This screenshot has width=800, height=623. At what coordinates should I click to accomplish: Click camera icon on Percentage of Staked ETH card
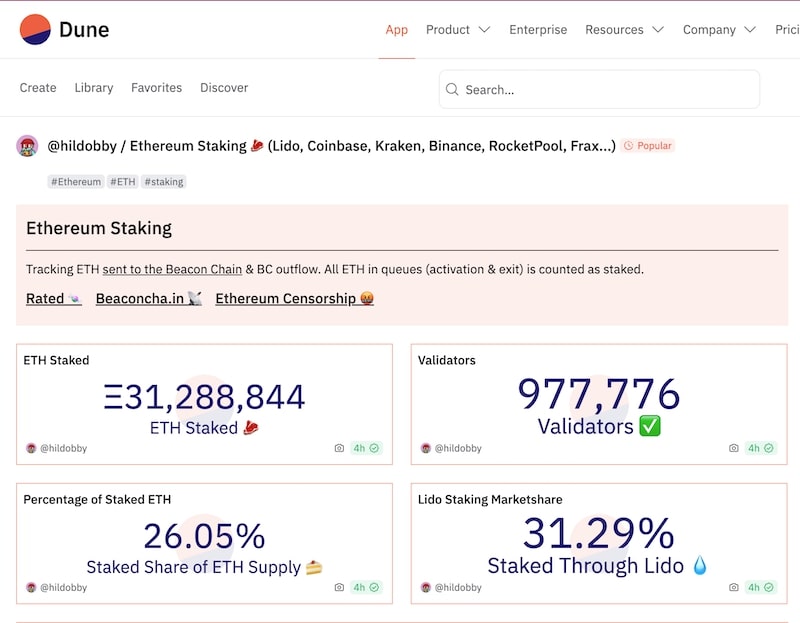pyautogui.click(x=339, y=587)
